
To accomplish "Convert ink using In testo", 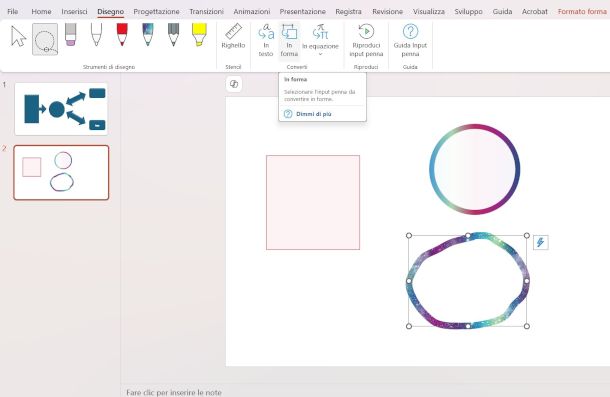I will [x=266, y=40].
